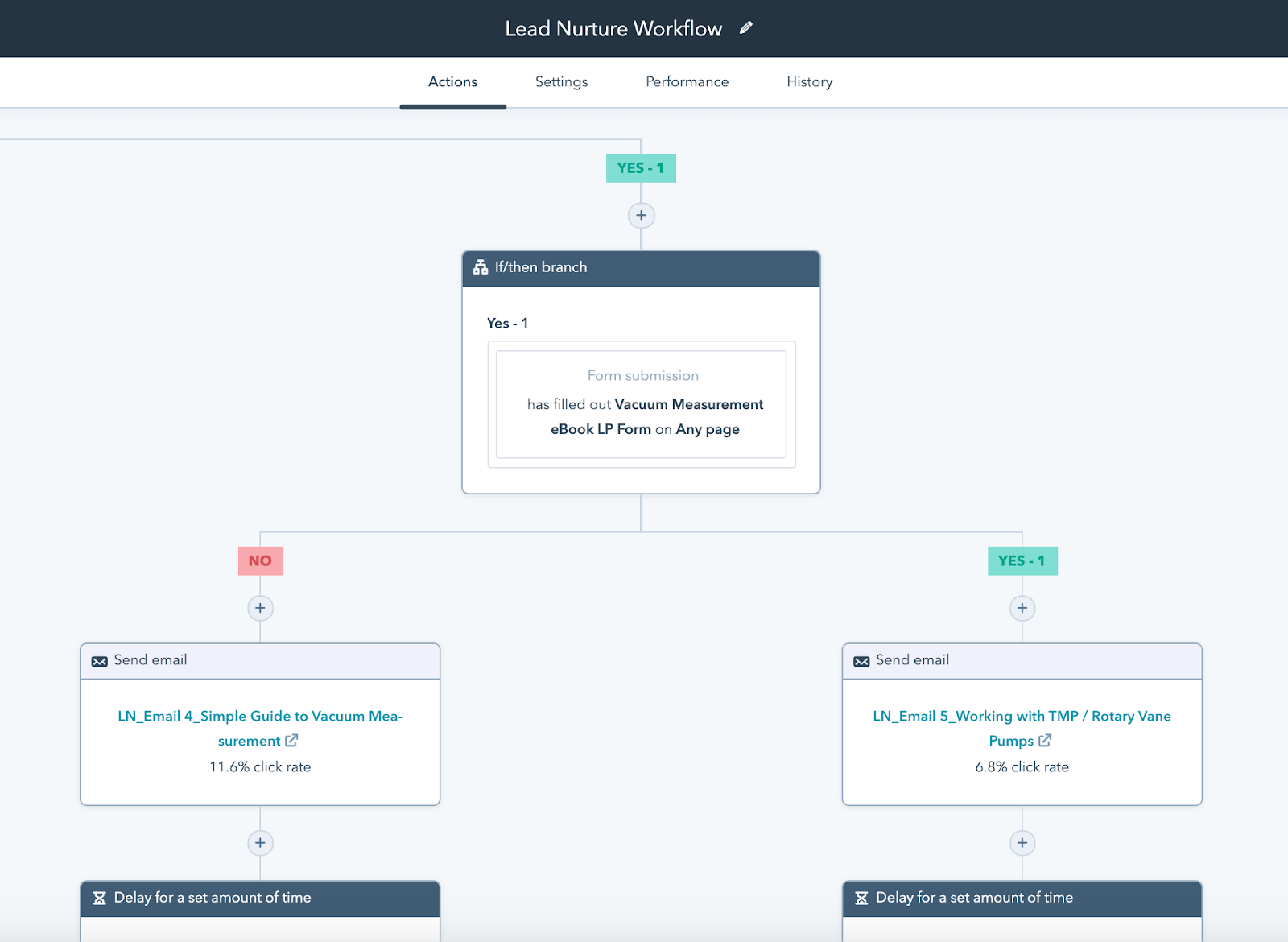Click hourglass icon on right Delay card
Screen dimensions: 1288x942
point(861,898)
